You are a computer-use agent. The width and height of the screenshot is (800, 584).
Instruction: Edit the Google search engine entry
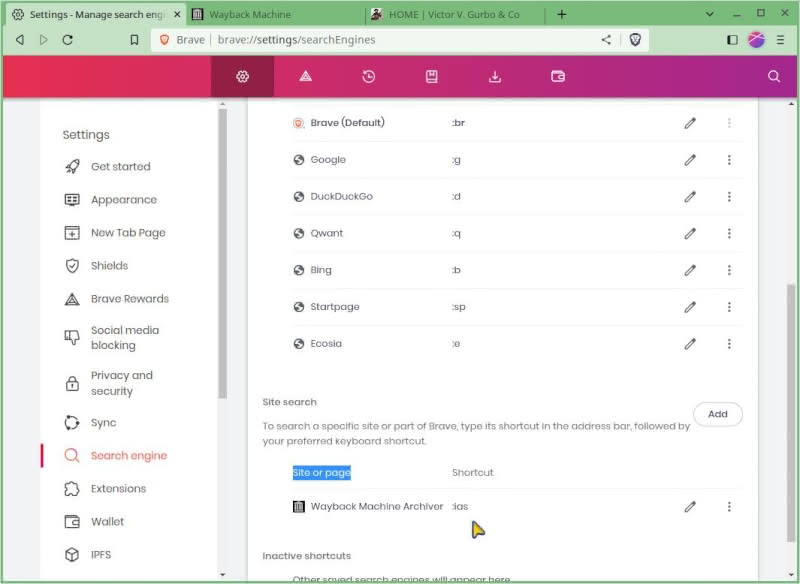(690, 160)
